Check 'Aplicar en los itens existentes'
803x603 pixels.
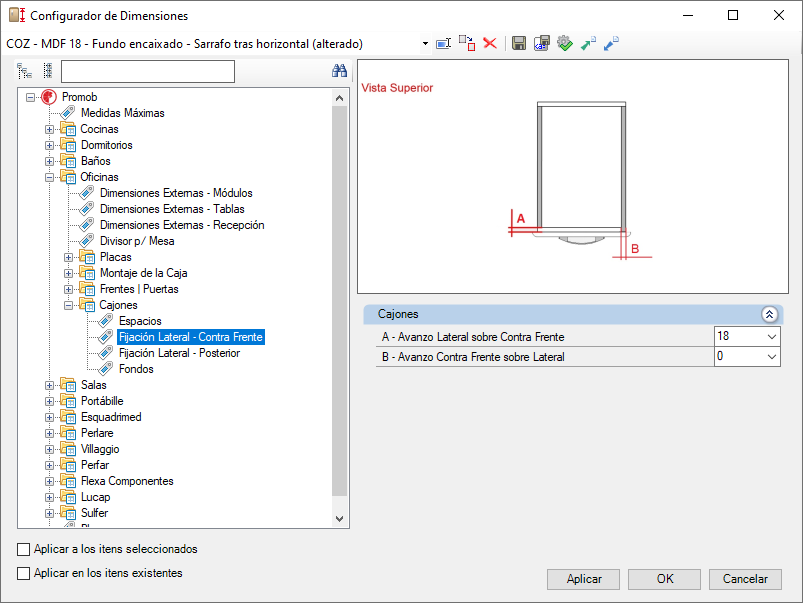point(24,574)
